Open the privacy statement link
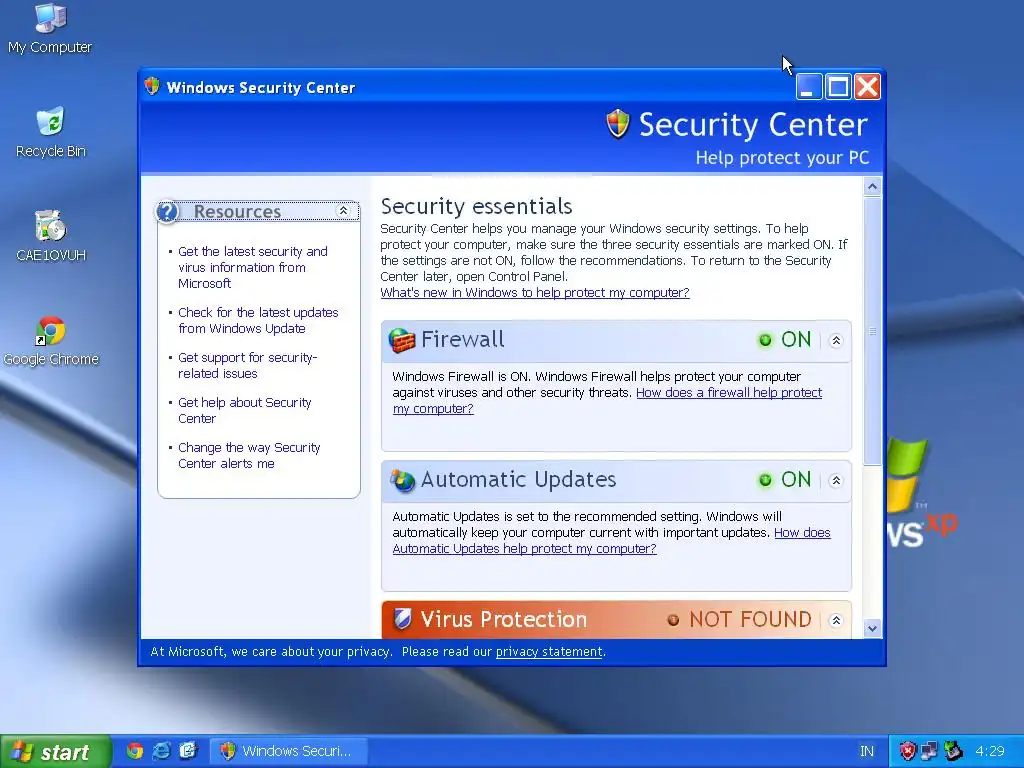Image resolution: width=1024 pixels, height=768 pixels. click(549, 652)
